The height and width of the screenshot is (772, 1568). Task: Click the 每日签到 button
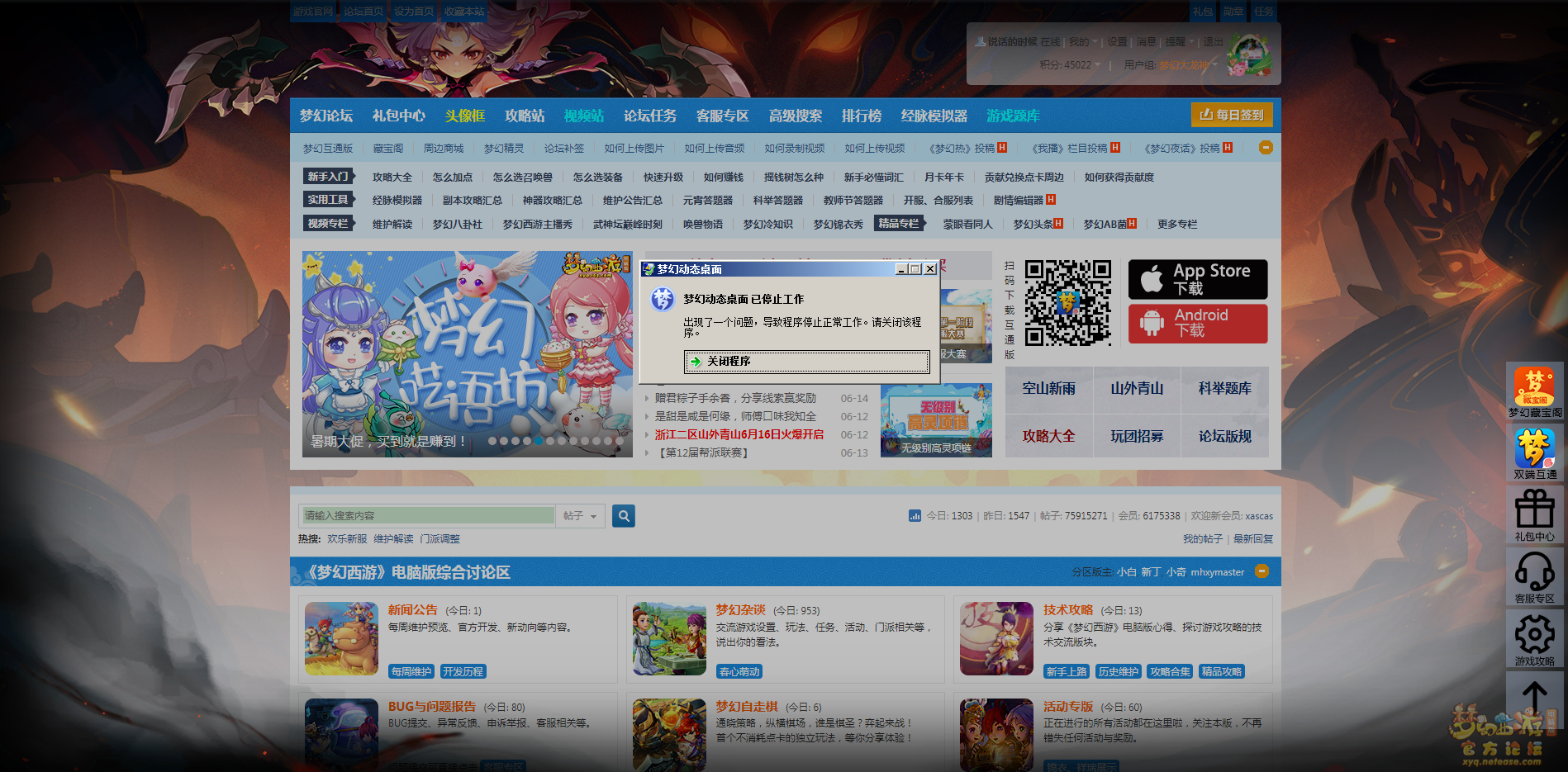(x=1232, y=116)
